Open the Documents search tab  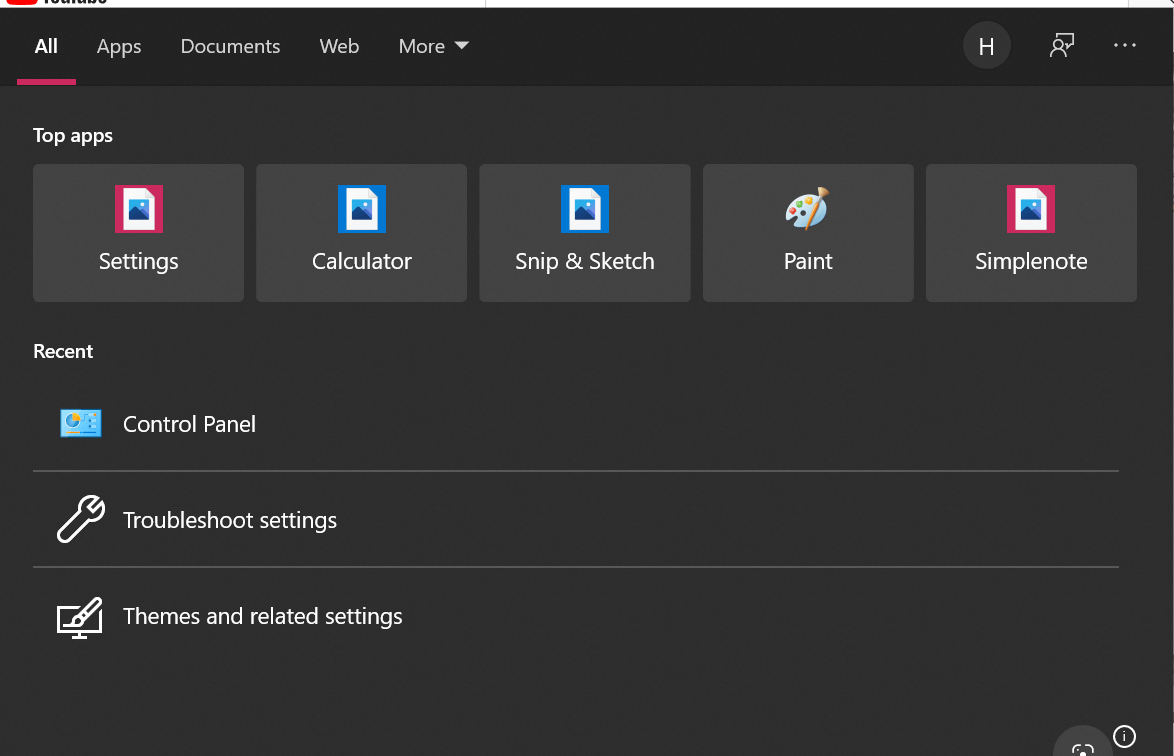[230, 46]
